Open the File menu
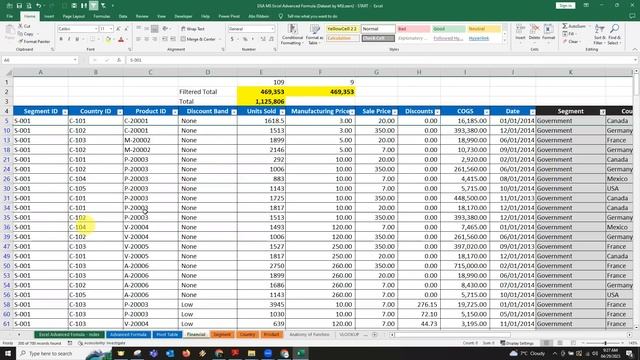Viewport: 640px width, 360px height. tap(10, 16)
